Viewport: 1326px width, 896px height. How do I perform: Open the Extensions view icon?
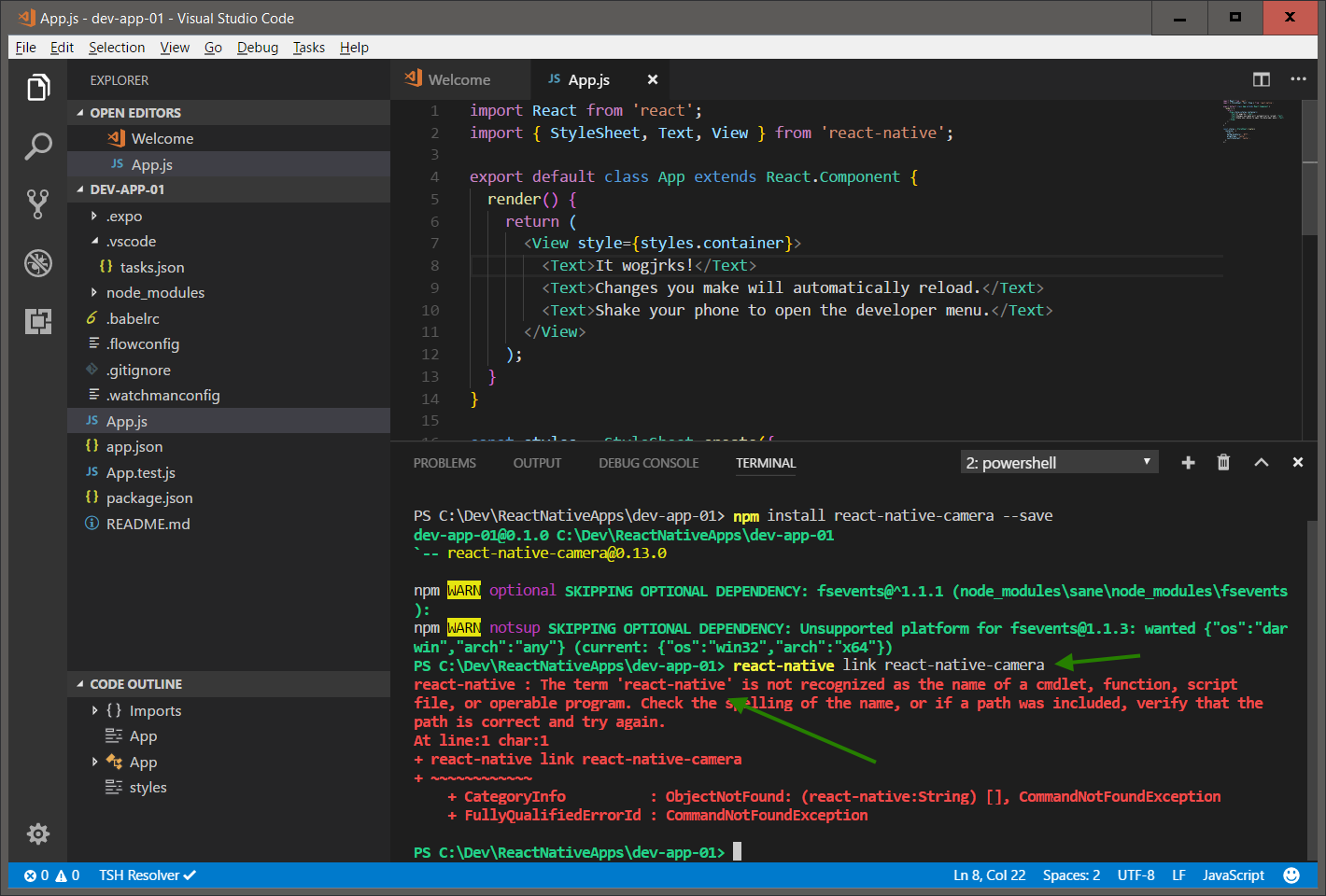click(37, 321)
